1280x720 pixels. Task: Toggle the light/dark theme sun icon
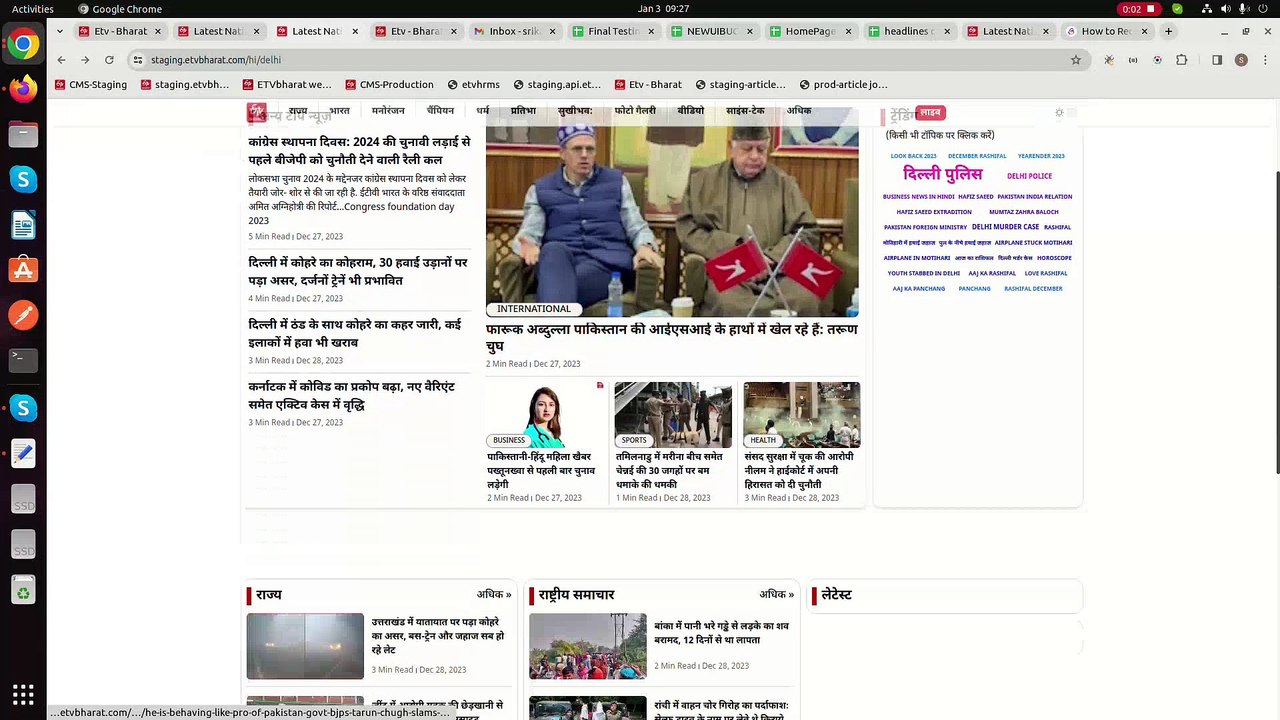(1059, 113)
